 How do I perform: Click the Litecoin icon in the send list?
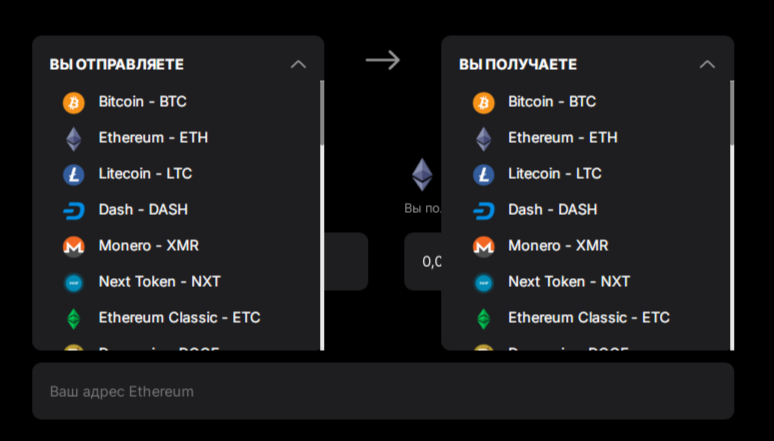[x=74, y=174]
